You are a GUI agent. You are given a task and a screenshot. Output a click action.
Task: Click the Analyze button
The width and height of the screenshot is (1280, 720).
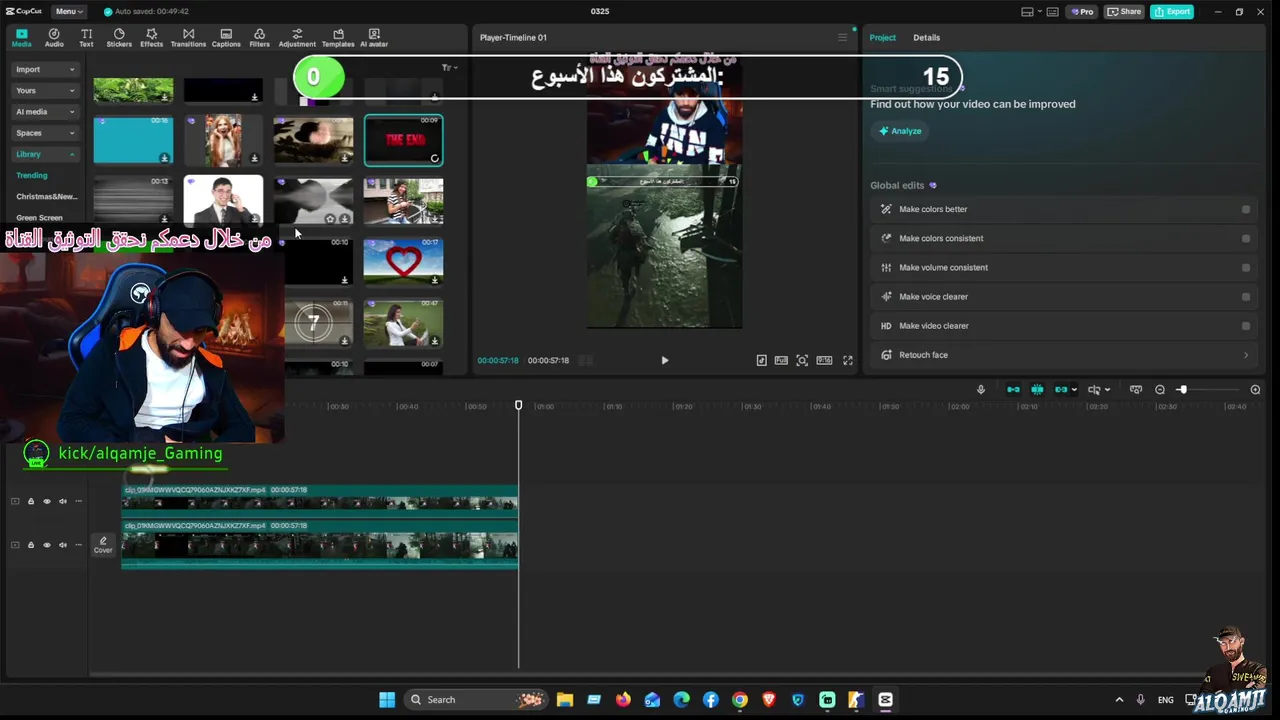point(900,131)
